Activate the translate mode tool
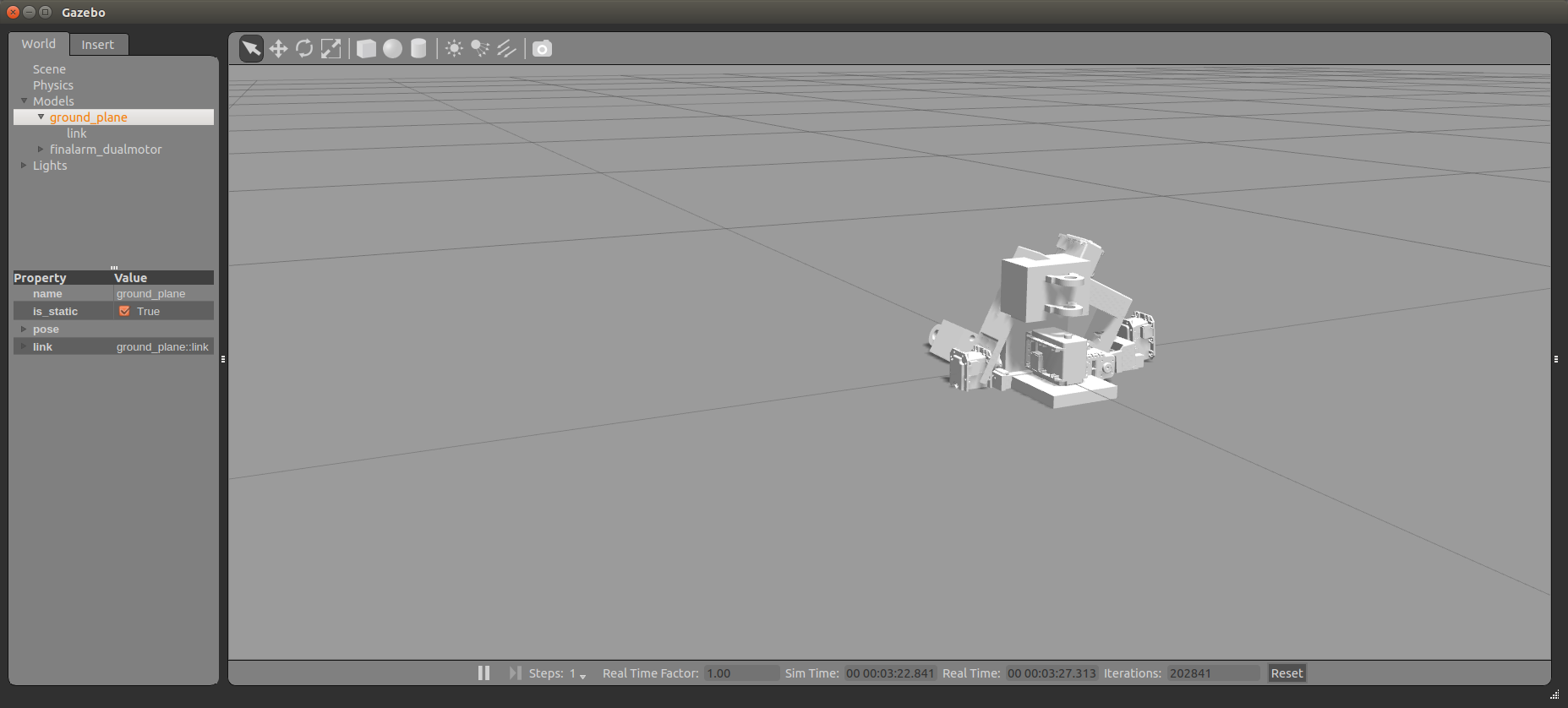 (278, 48)
